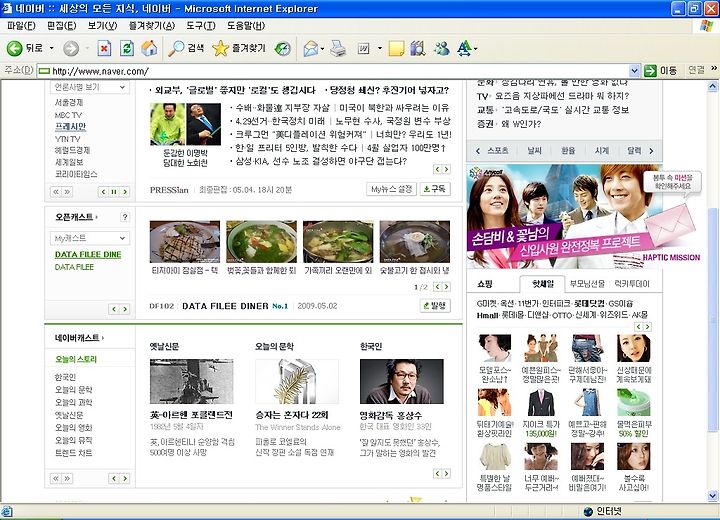
Task: Open 오늘의 스토리 in Navercast sidebar
Action: click(76, 359)
